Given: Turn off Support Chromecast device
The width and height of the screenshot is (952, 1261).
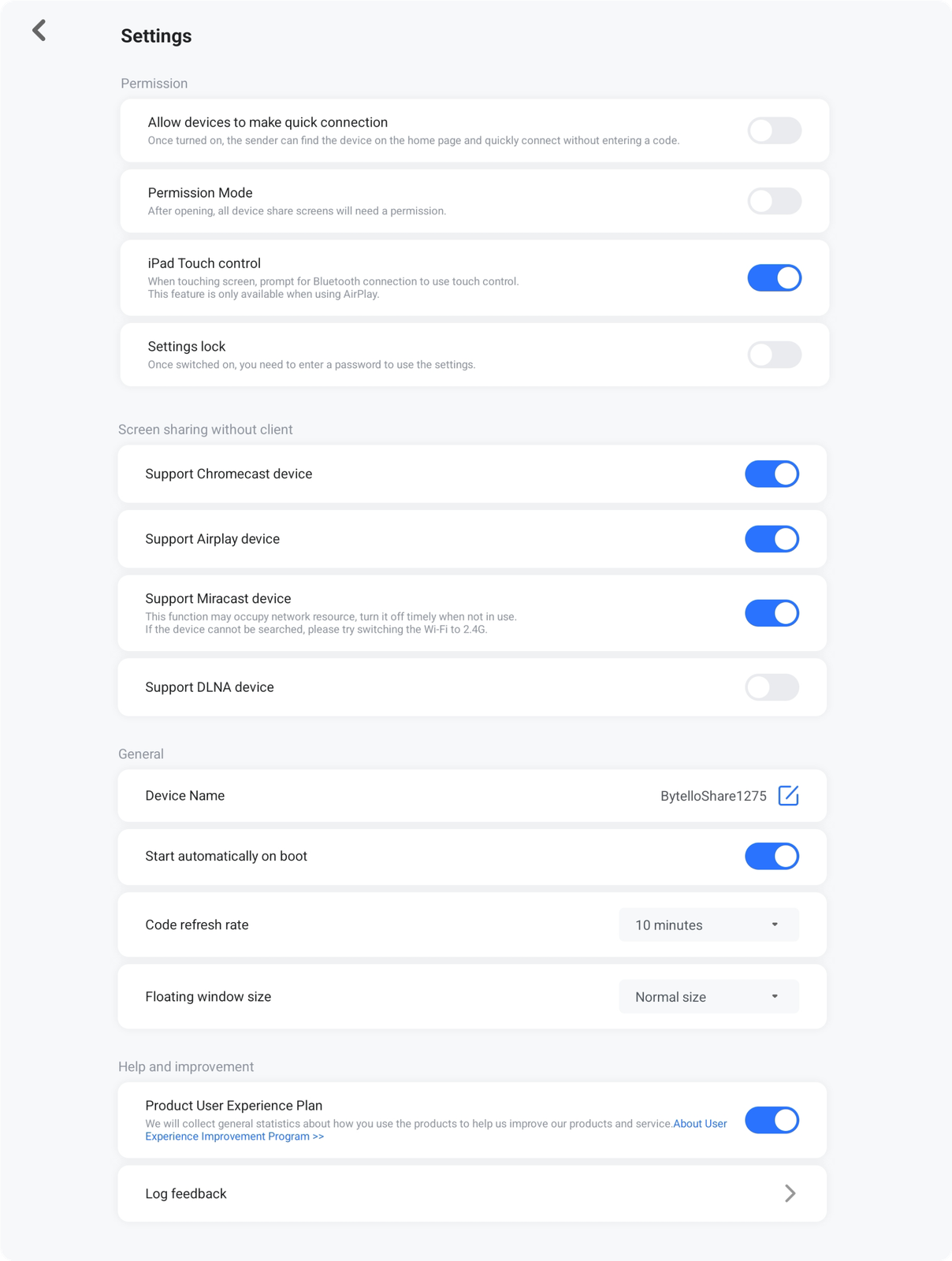Looking at the screenshot, I should tap(772, 474).
